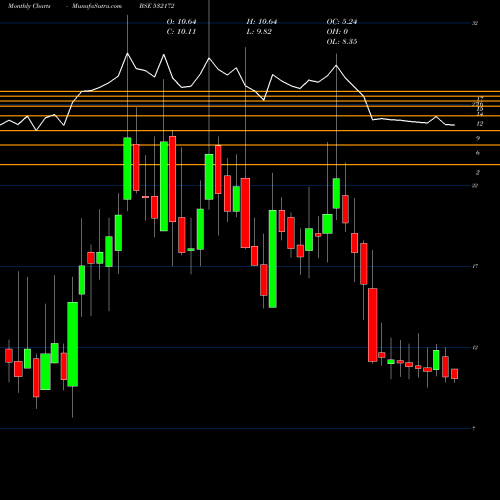The image size is (500, 500).
Task: Click the '22' price axis label
Action: point(475,186)
